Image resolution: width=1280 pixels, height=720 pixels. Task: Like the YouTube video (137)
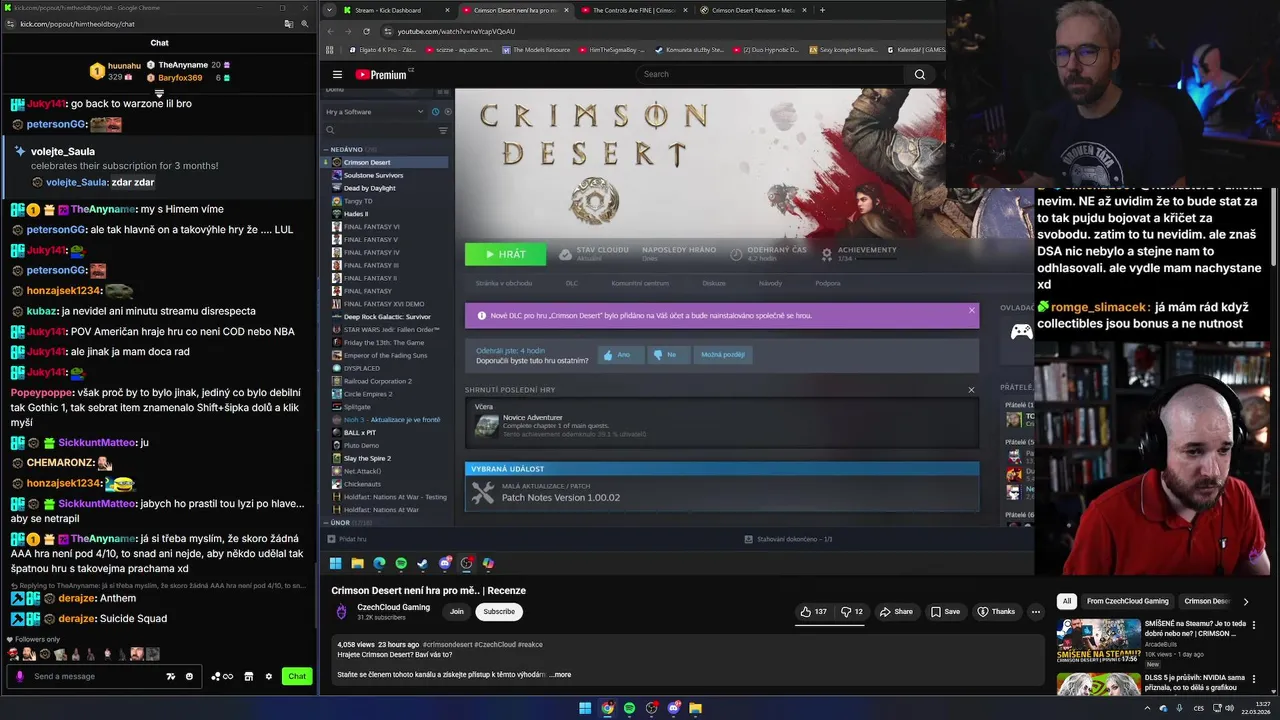[814, 612]
